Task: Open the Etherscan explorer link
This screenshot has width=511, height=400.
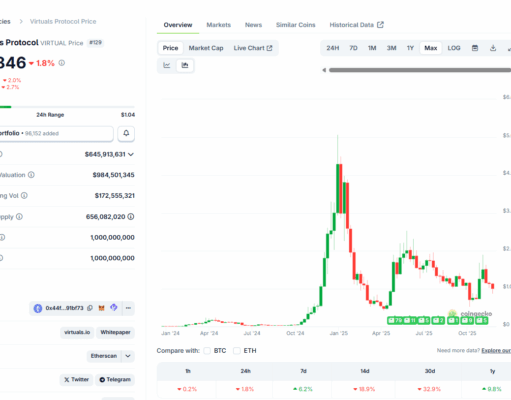Action: 104,356
